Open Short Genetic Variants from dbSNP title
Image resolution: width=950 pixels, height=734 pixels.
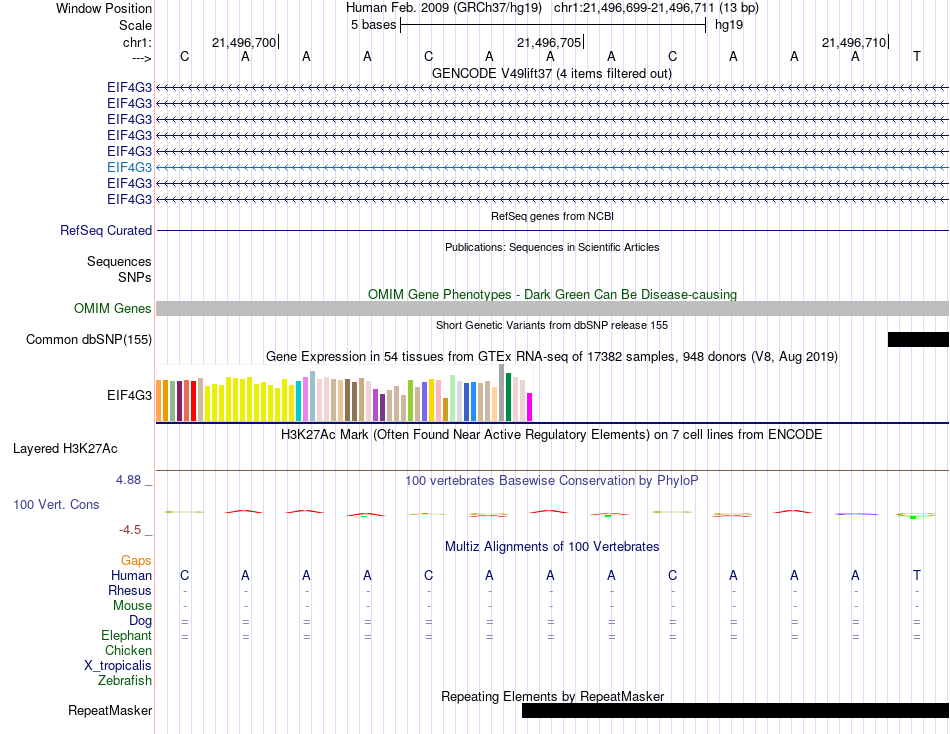552,325
